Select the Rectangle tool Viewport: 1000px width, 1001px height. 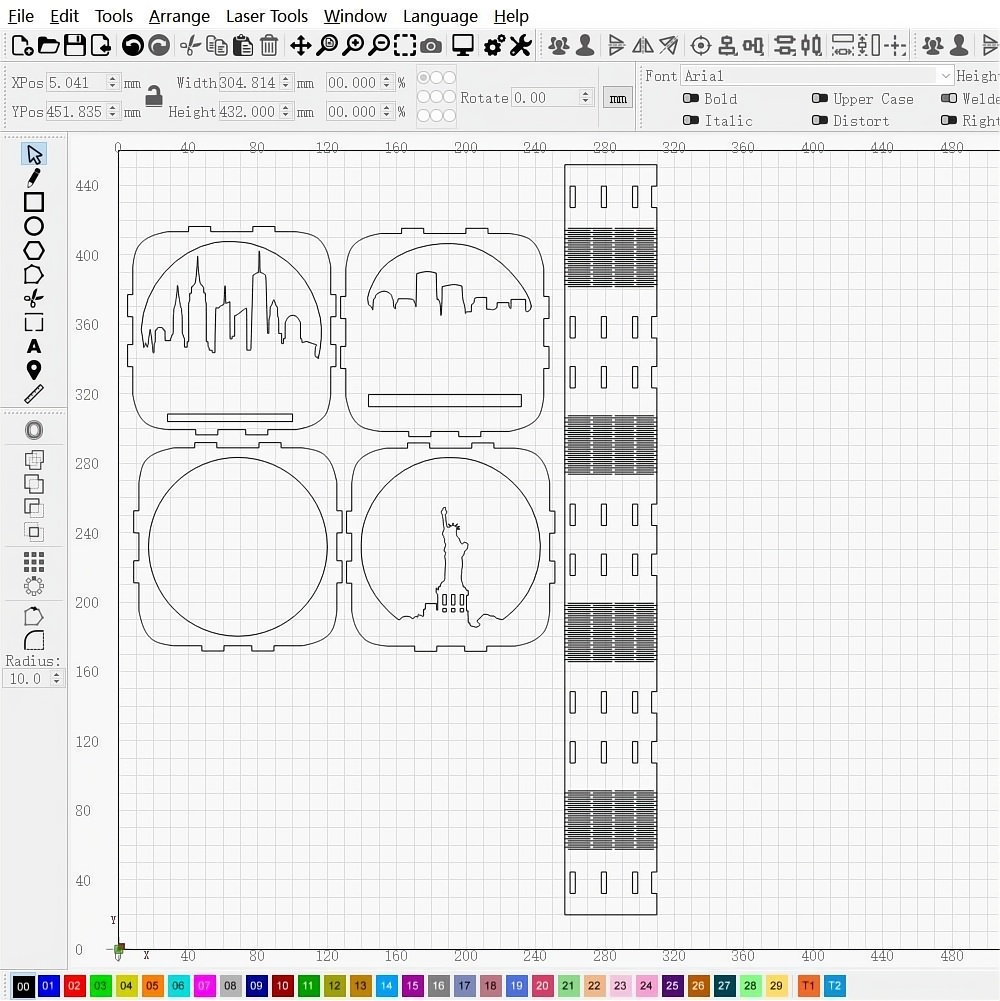tap(34, 202)
